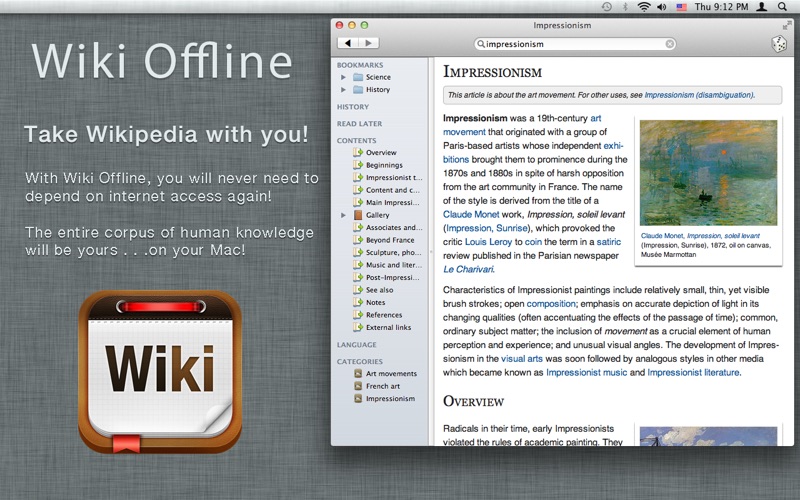This screenshot has width=800, height=500.
Task: Open the Impressionist music link
Action: click(586, 372)
